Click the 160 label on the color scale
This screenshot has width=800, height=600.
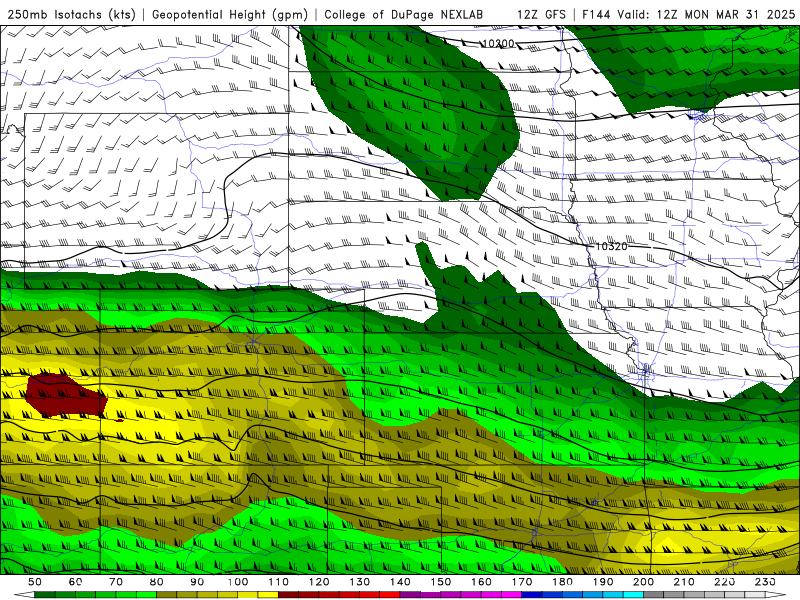pos(481,582)
